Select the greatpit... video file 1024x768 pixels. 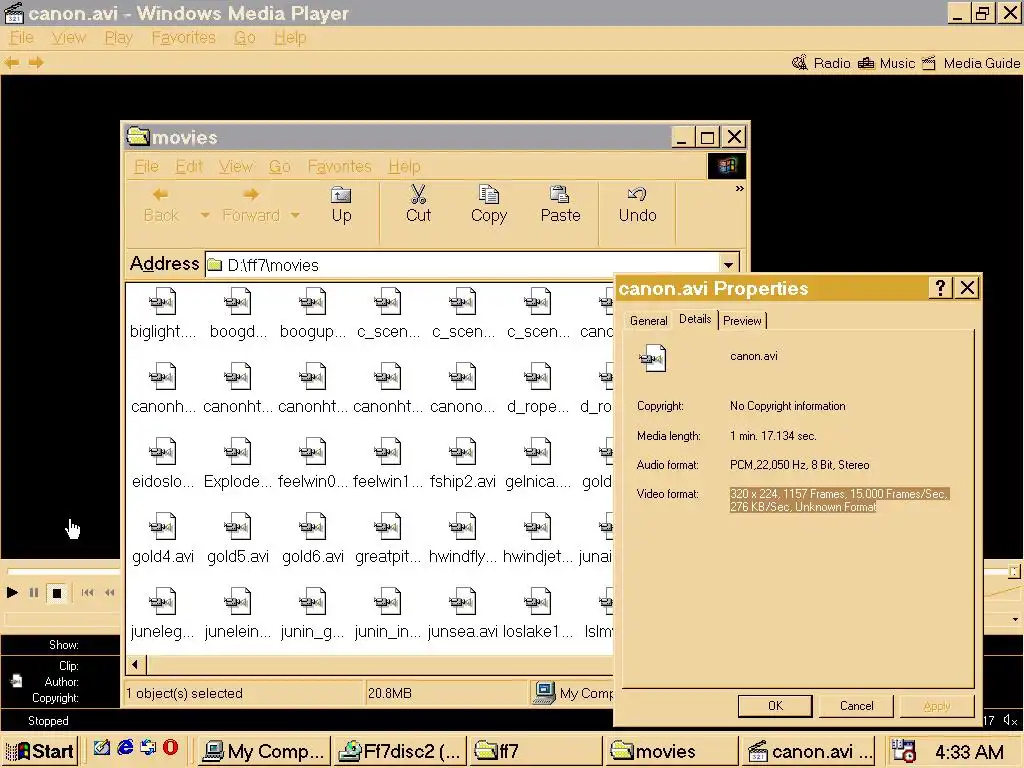pos(388,539)
